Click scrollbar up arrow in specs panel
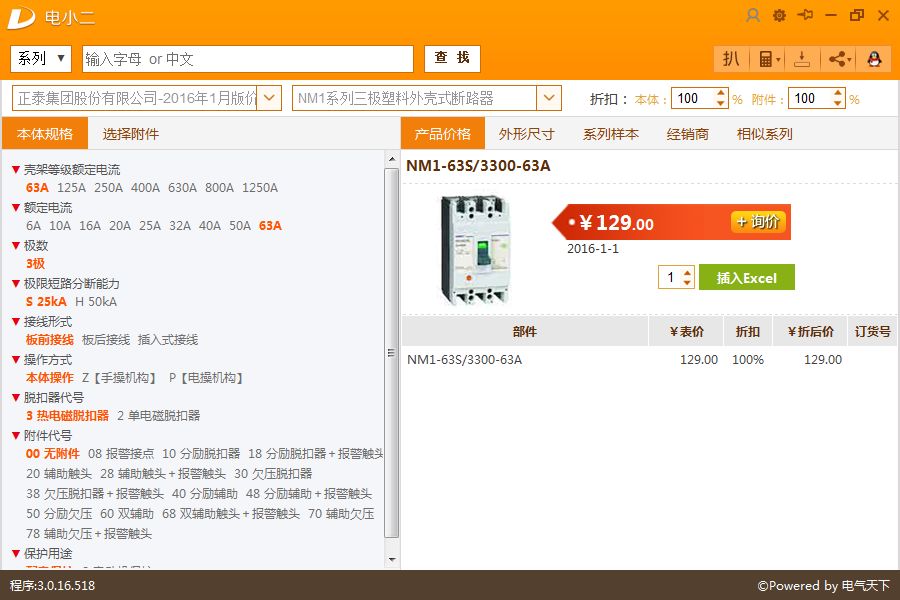This screenshot has width=900, height=600. pyautogui.click(x=391, y=159)
